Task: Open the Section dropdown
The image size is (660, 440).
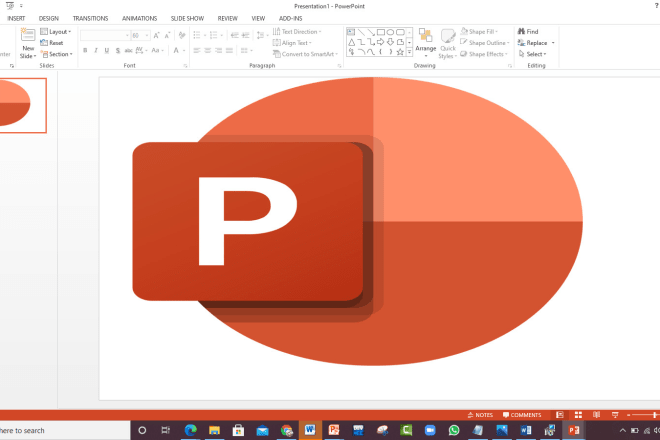Action: tap(57, 54)
